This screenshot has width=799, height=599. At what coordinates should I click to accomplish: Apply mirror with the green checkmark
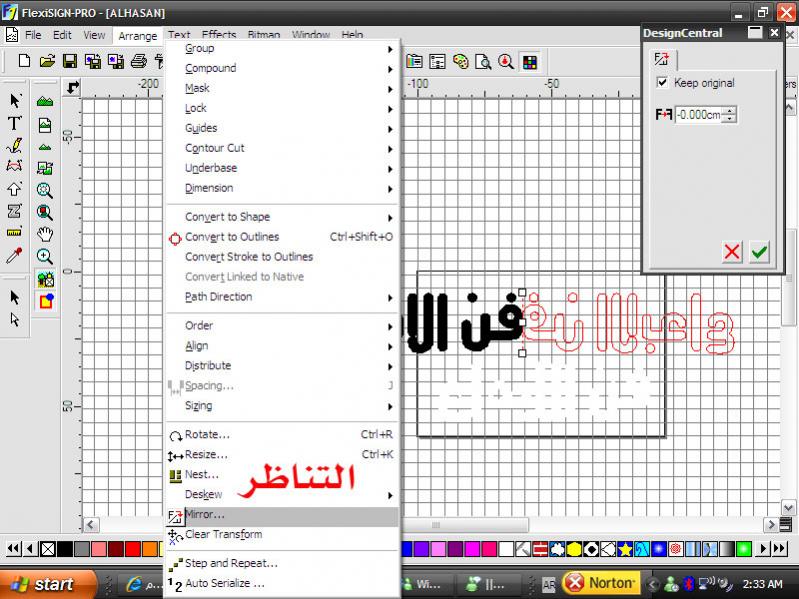759,252
